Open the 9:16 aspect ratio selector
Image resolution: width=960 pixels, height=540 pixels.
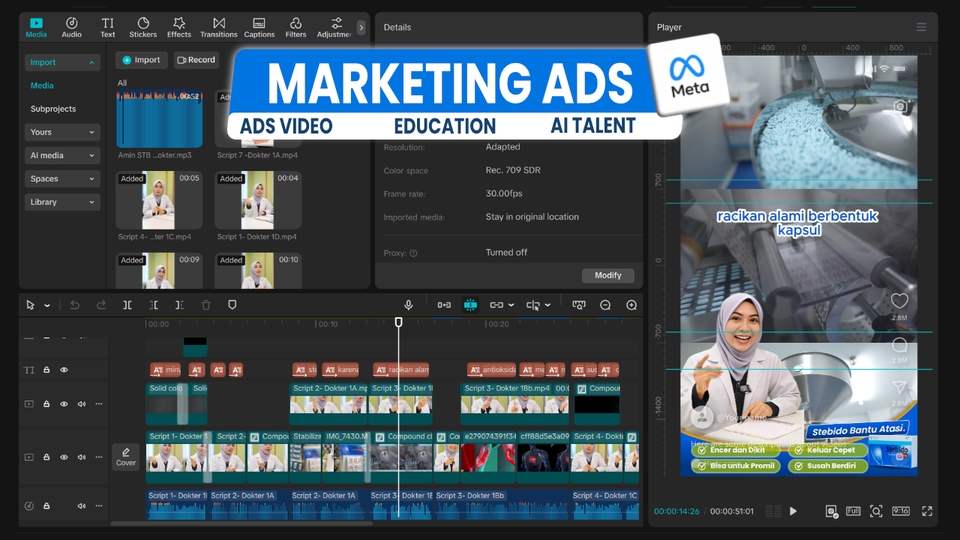[x=901, y=511]
